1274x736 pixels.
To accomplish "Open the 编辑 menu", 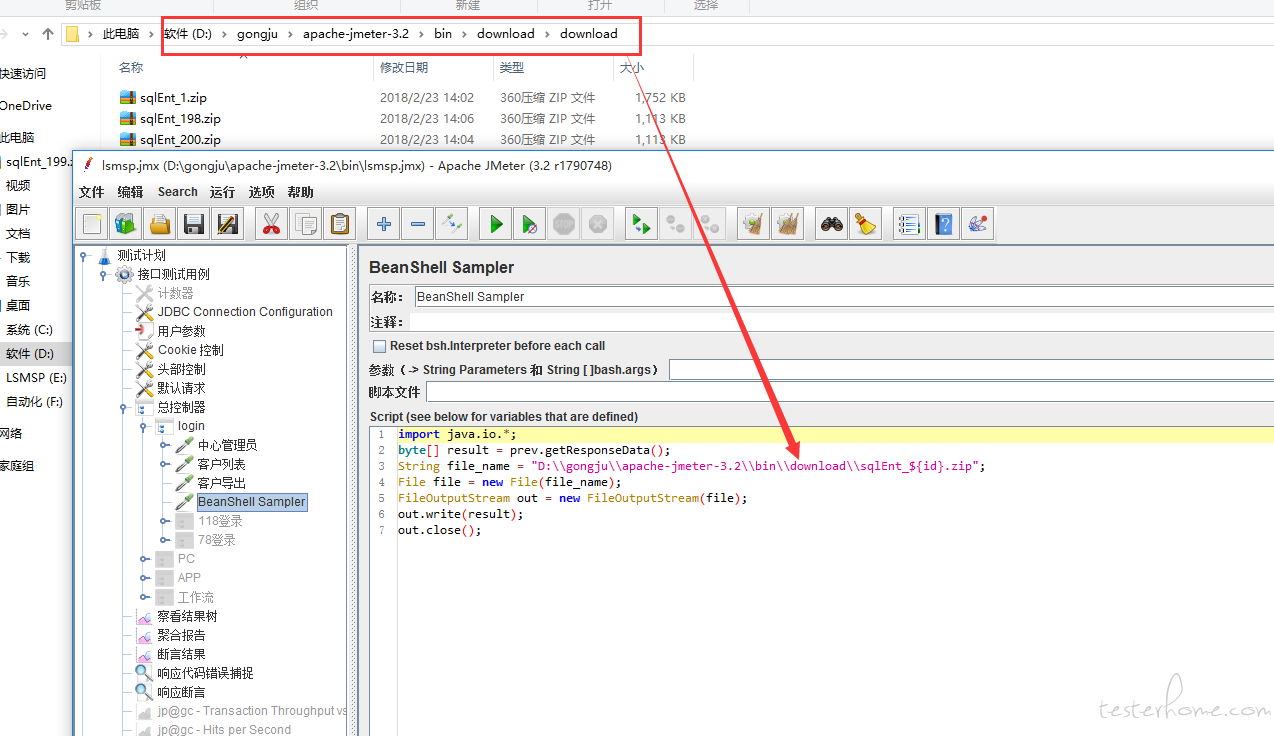I will point(130,192).
